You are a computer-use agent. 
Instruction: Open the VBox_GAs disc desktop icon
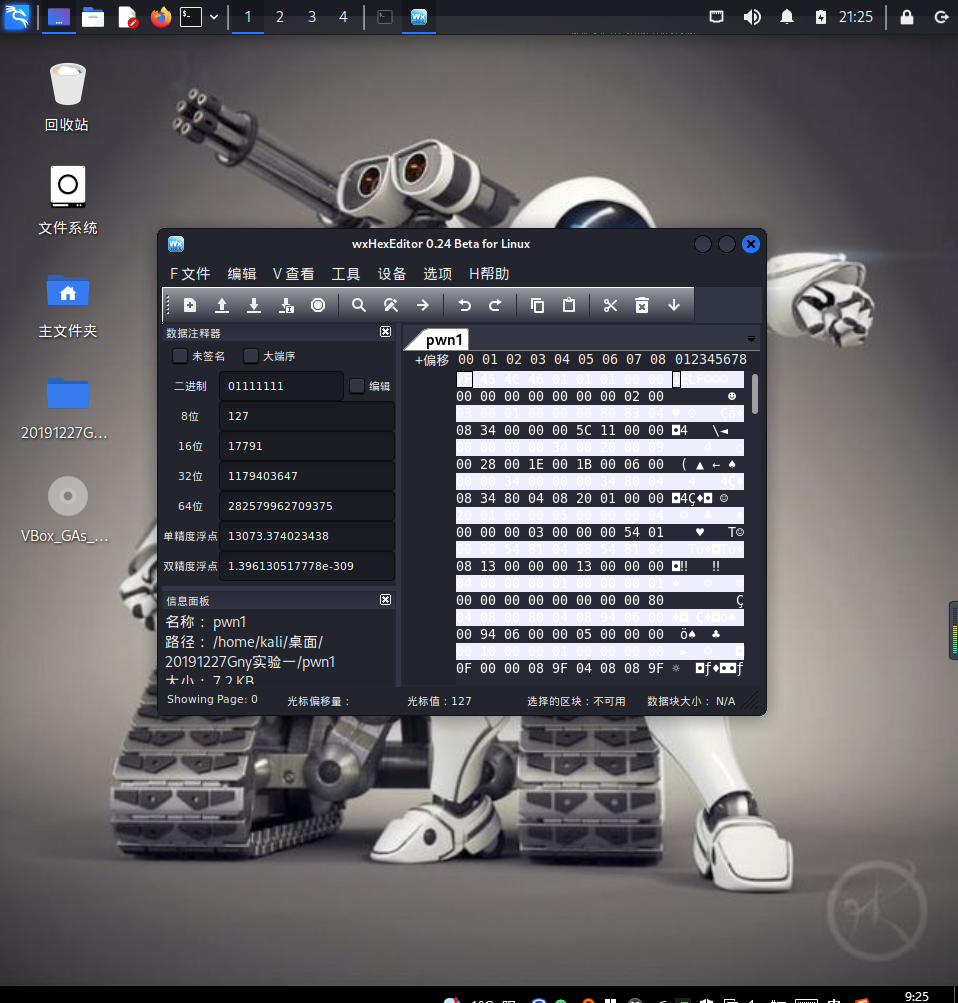click(65, 510)
